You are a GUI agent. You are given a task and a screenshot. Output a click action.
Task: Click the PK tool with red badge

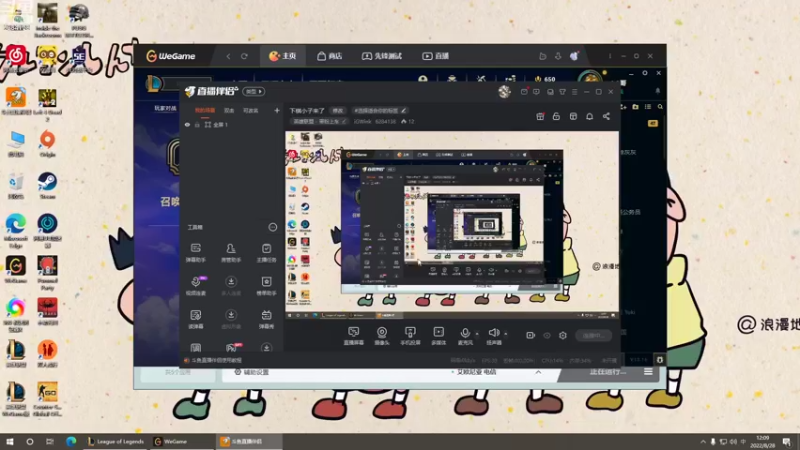click(x=232, y=347)
